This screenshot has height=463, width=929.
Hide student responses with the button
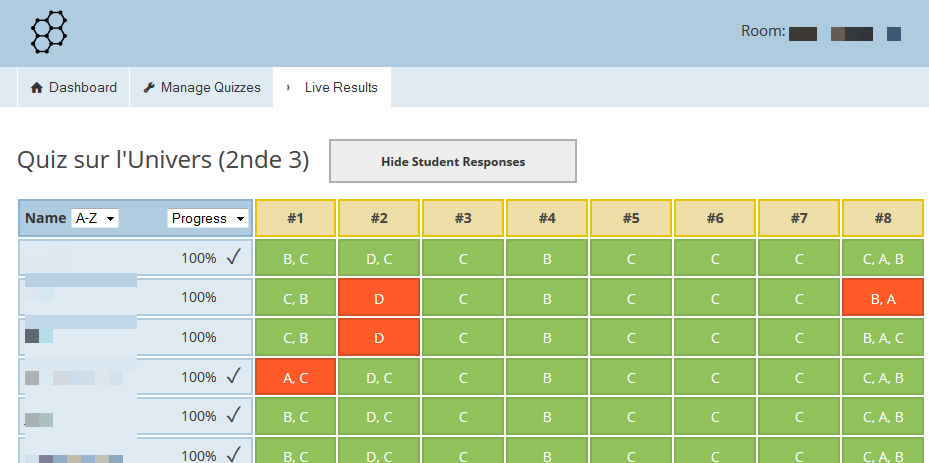[453, 161]
